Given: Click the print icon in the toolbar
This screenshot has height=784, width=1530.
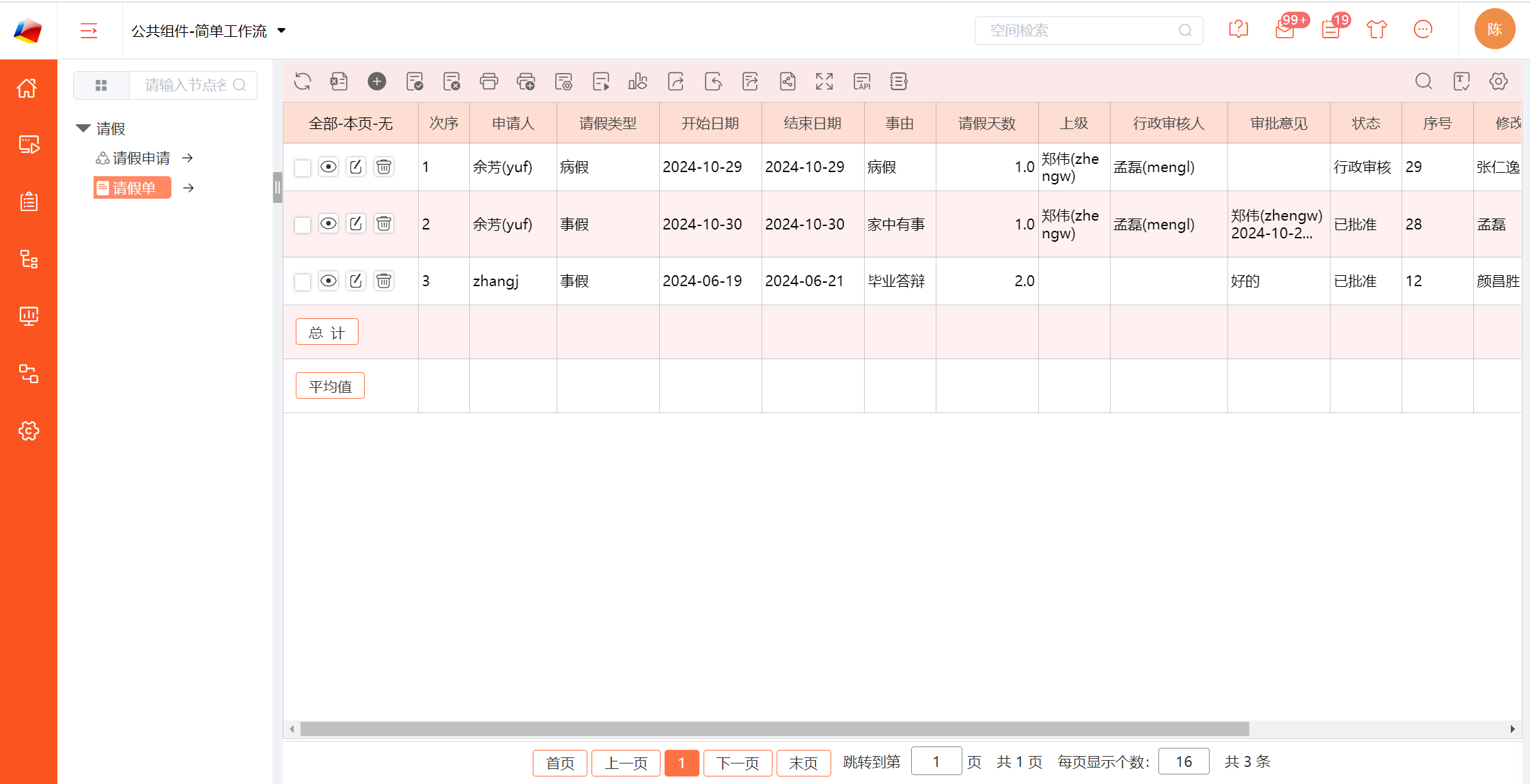Looking at the screenshot, I should click(x=489, y=82).
